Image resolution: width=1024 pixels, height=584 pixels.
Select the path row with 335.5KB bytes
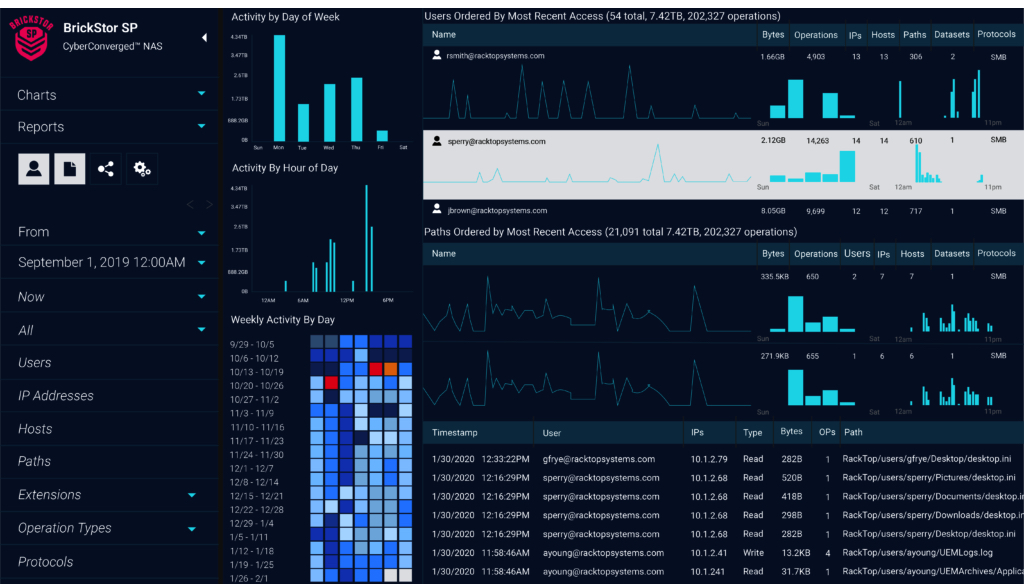click(x=723, y=304)
